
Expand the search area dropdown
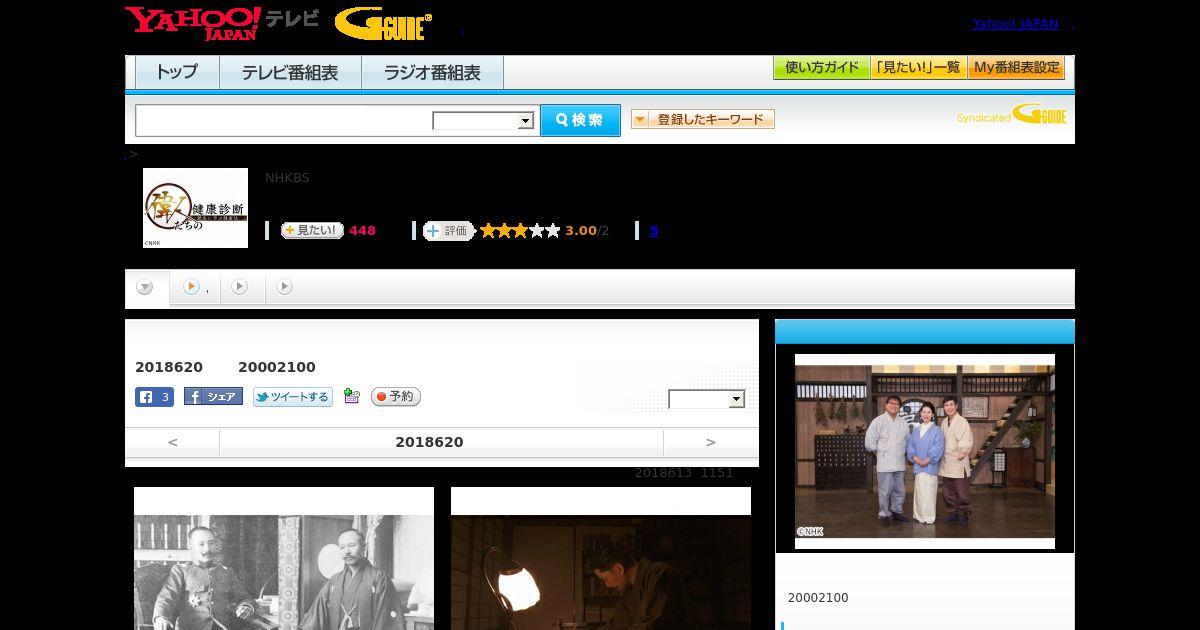pyautogui.click(x=483, y=121)
